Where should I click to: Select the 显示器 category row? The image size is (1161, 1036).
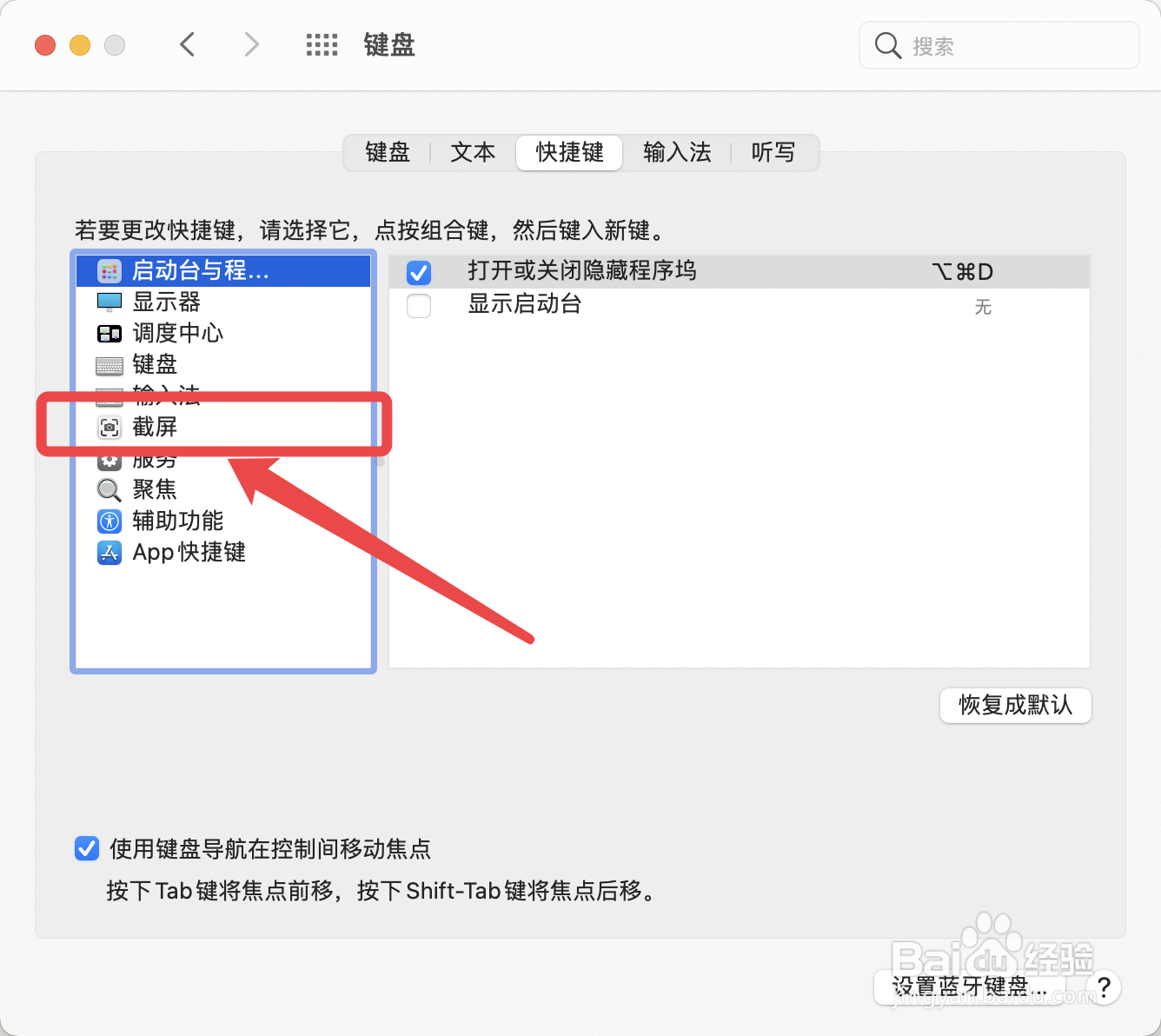point(223,302)
